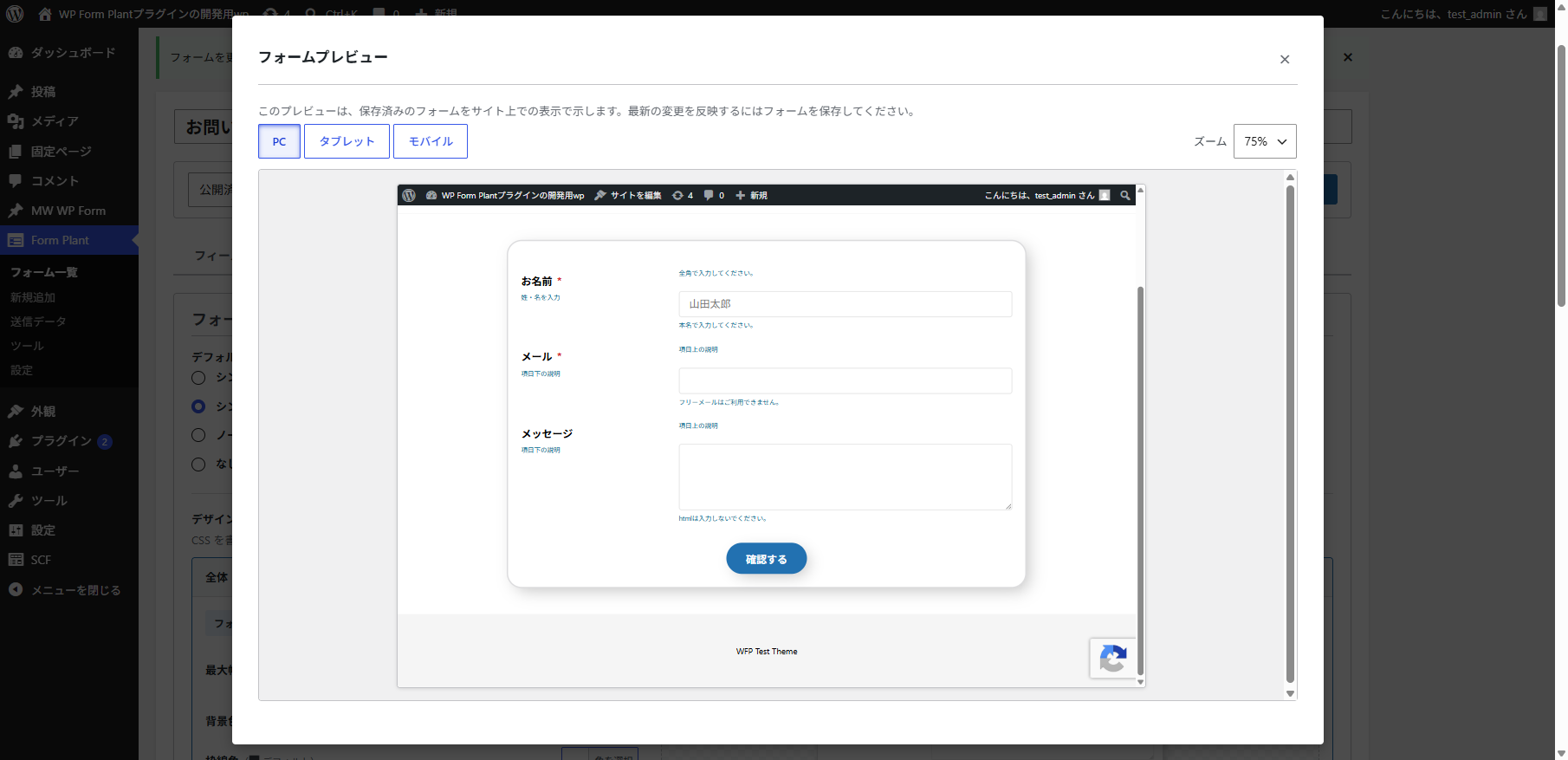Screen dimensions: 1568x760
Task: Click brush icon next to 外観
Action: coord(16,412)
